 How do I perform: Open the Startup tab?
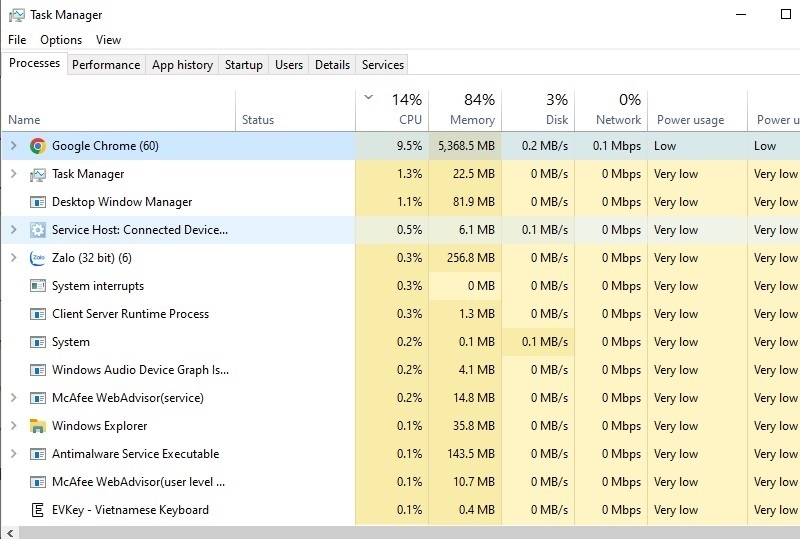pos(244,65)
